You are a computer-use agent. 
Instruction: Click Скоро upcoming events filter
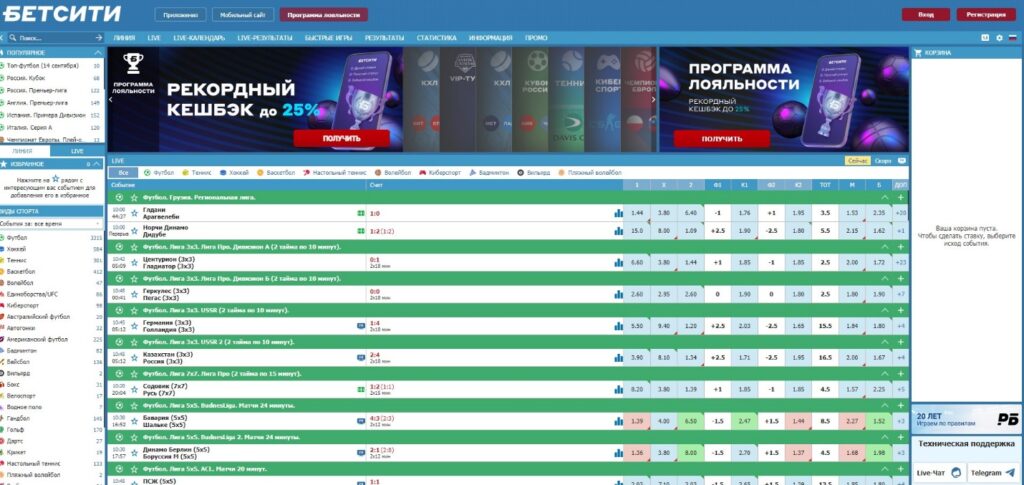[x=882, y=161]
